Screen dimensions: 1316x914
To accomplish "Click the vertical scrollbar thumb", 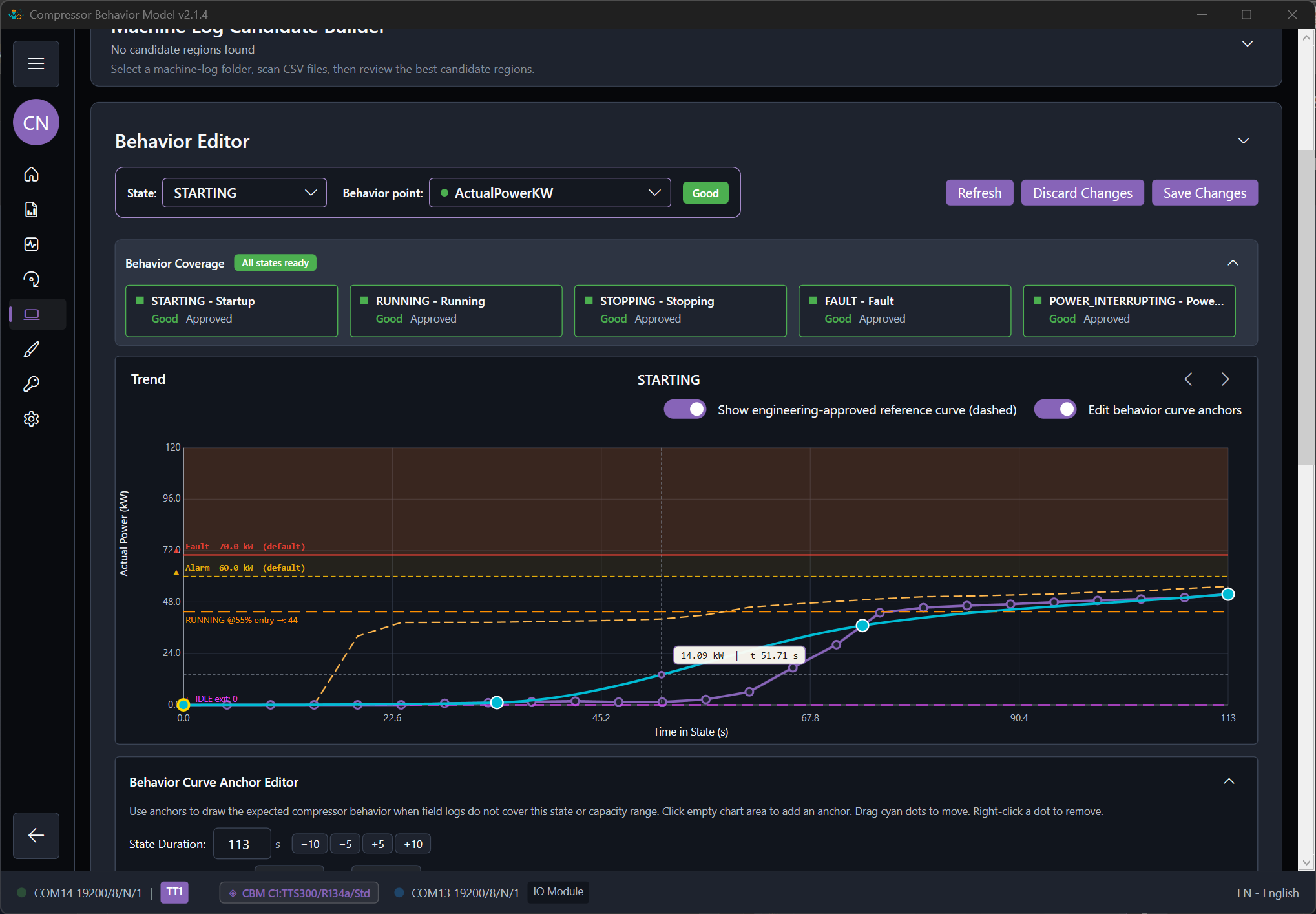I will click(1306, 307).
